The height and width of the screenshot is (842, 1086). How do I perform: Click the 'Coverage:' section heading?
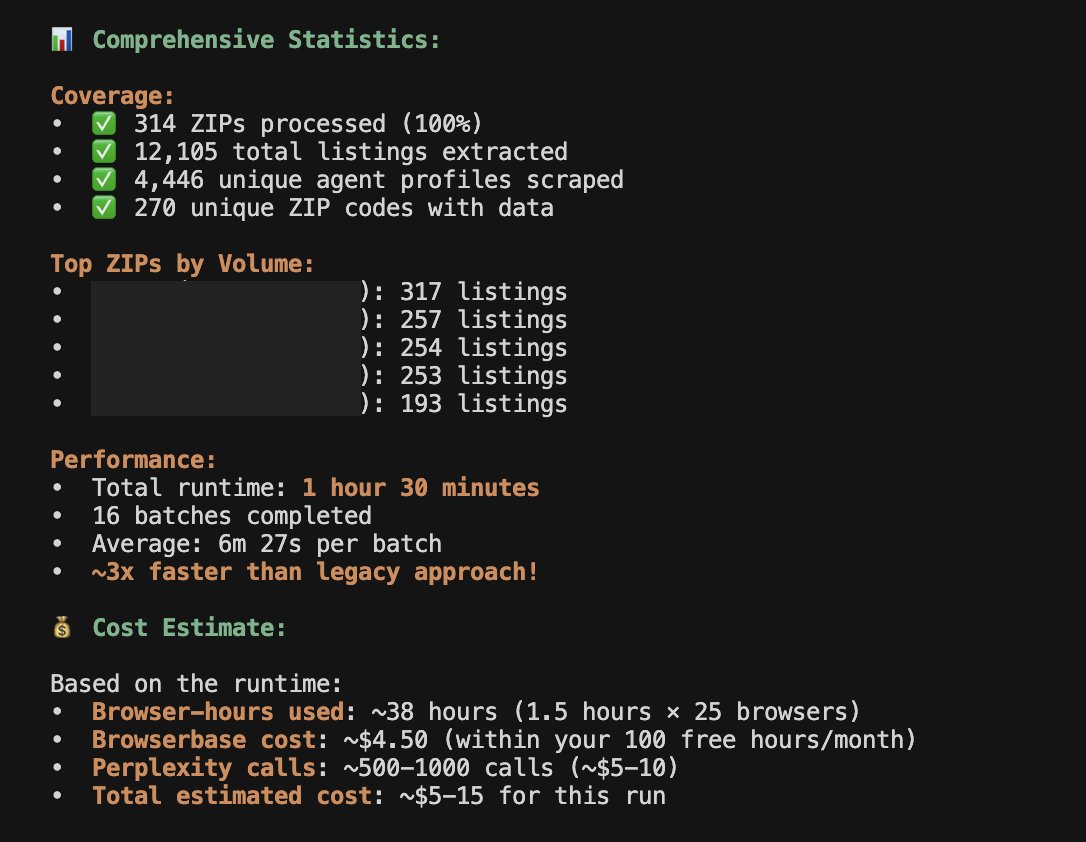coord(112,96)
